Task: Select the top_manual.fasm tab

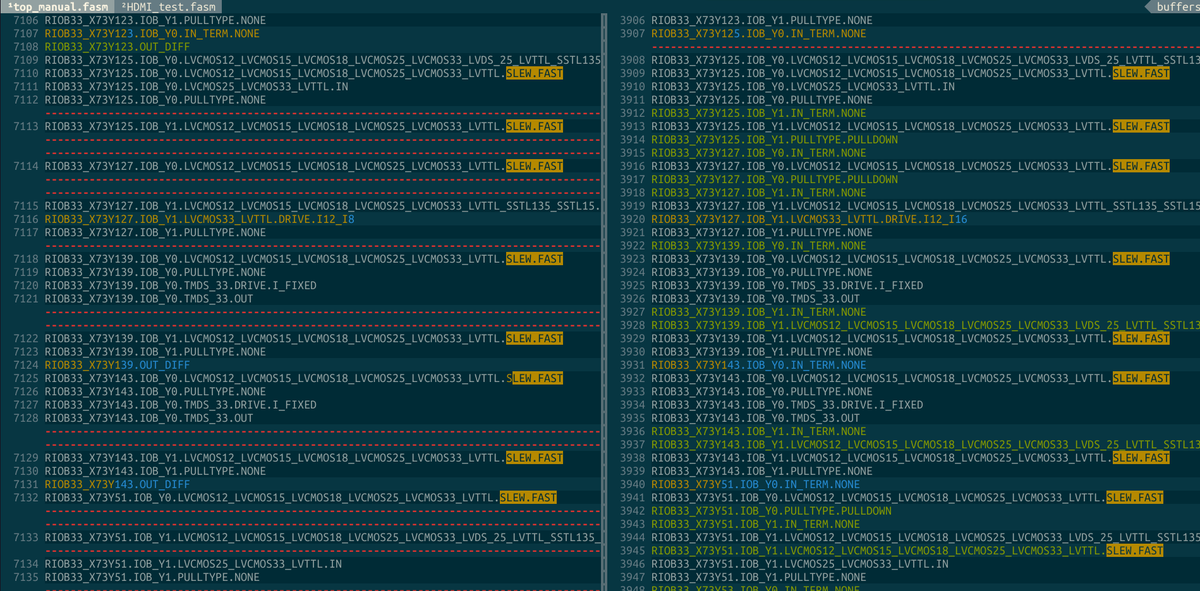Action: click(x=55, y=5)
